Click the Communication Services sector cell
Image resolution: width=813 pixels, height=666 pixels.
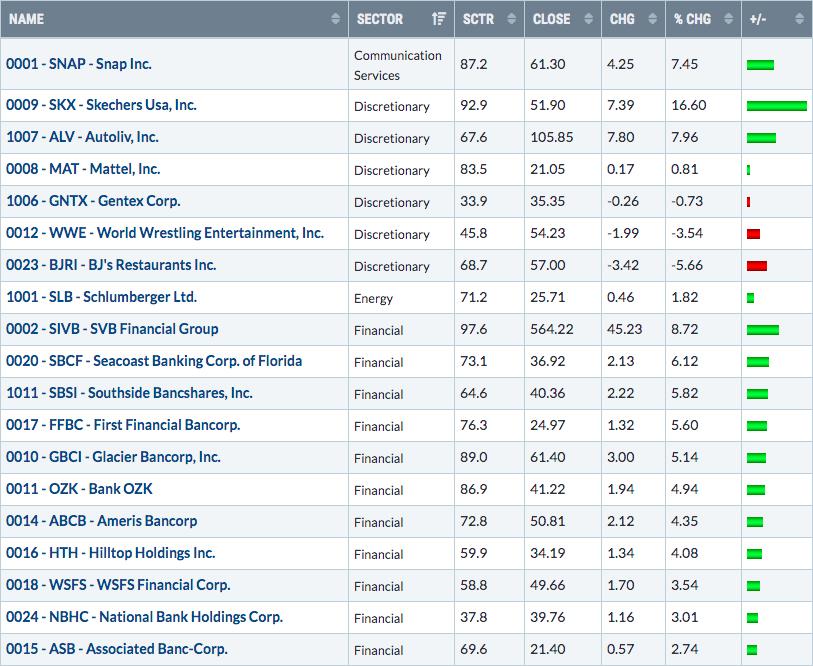397,65
